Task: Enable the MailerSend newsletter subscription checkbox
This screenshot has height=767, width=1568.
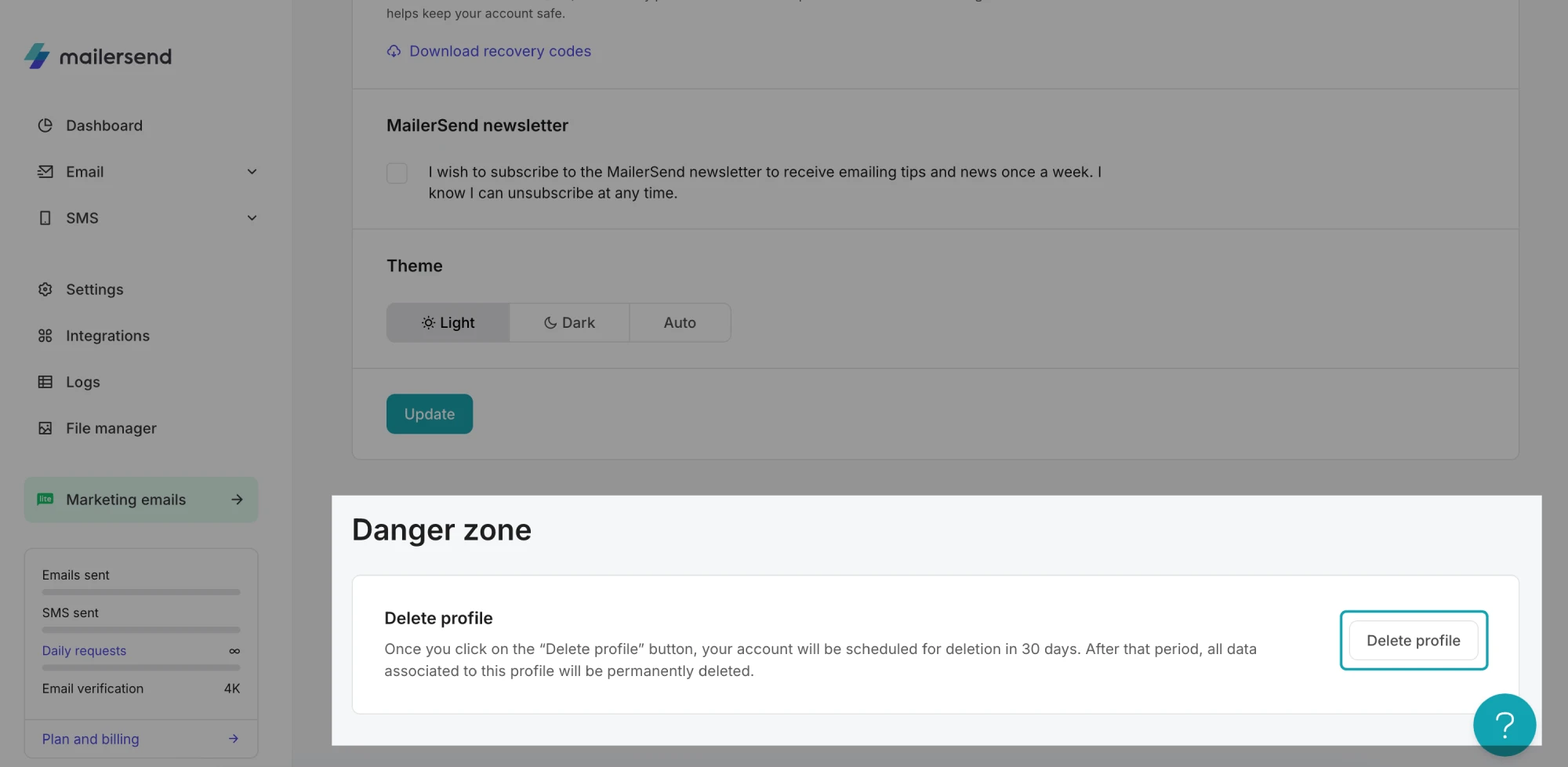Action: [397, 173]
